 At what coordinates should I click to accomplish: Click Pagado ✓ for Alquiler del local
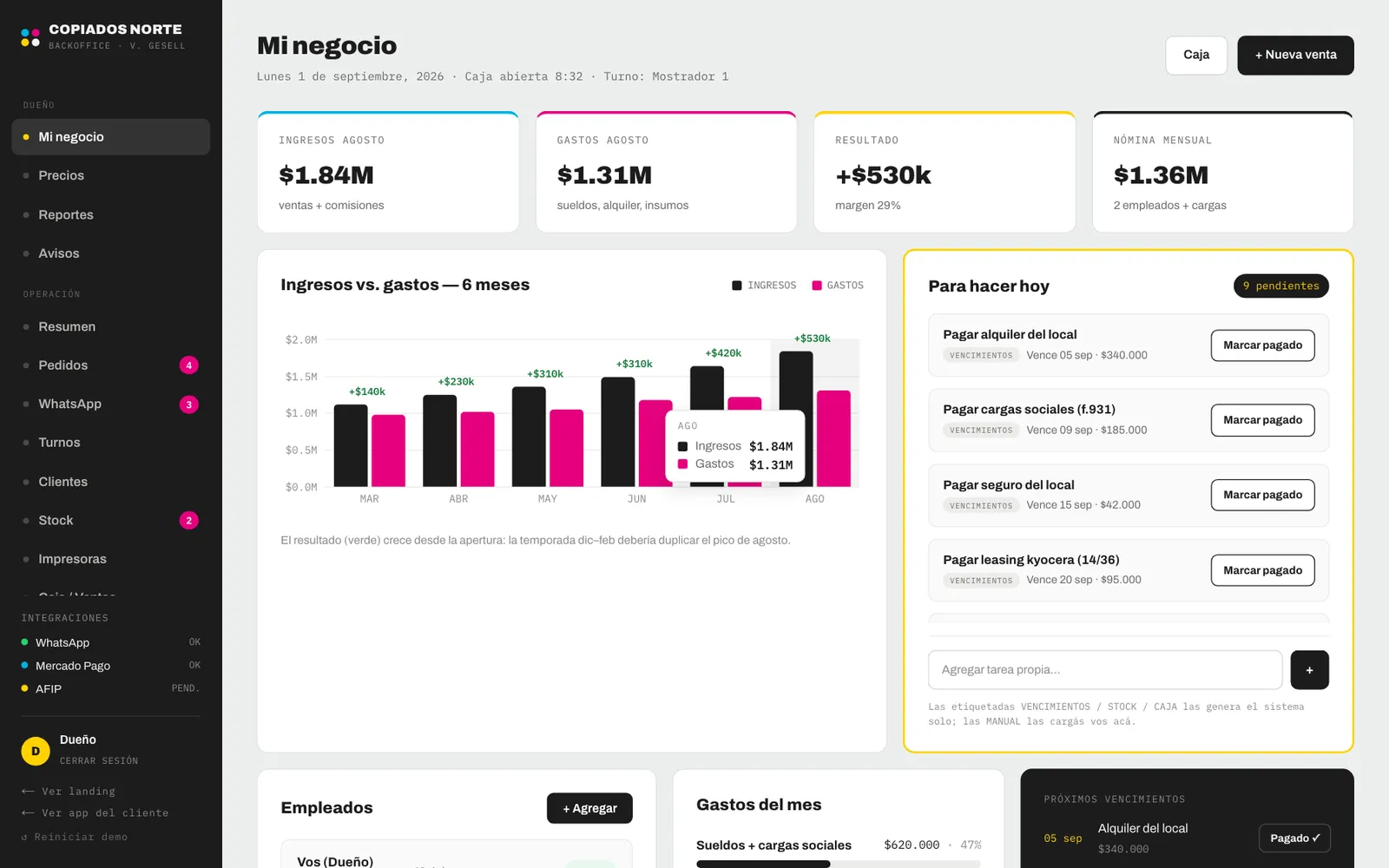(x=1294, y=838)
